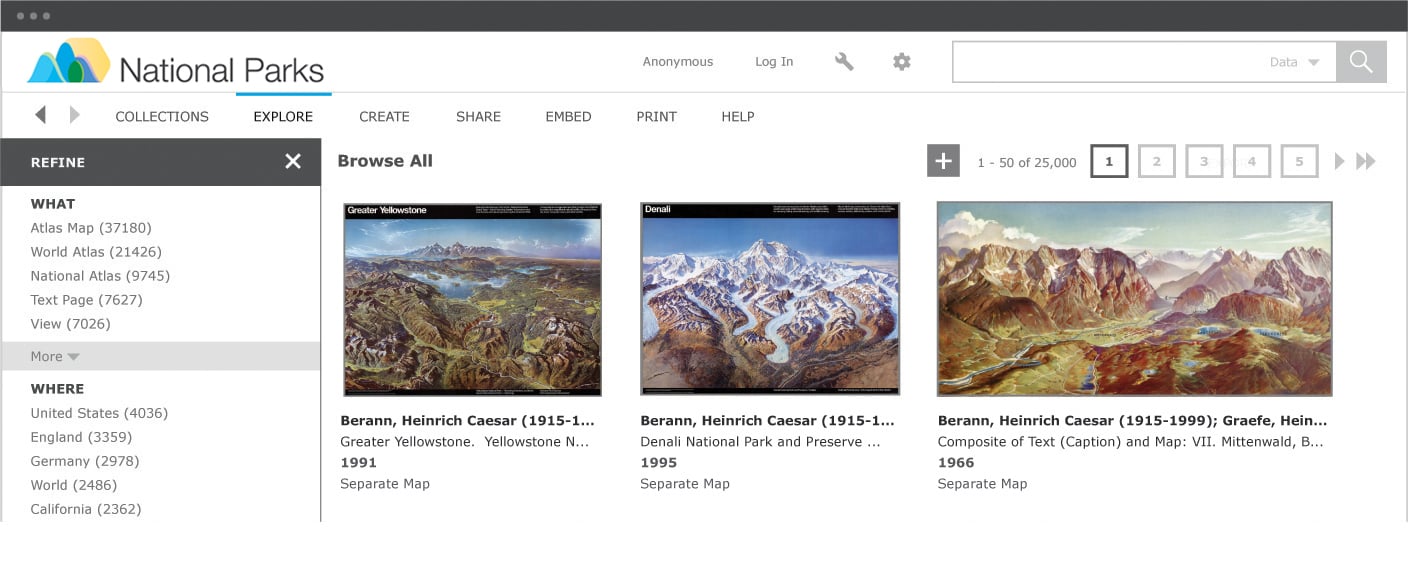Go to next results page arrow
The width and height of the screenshot is (1408, 576).
1340,161
